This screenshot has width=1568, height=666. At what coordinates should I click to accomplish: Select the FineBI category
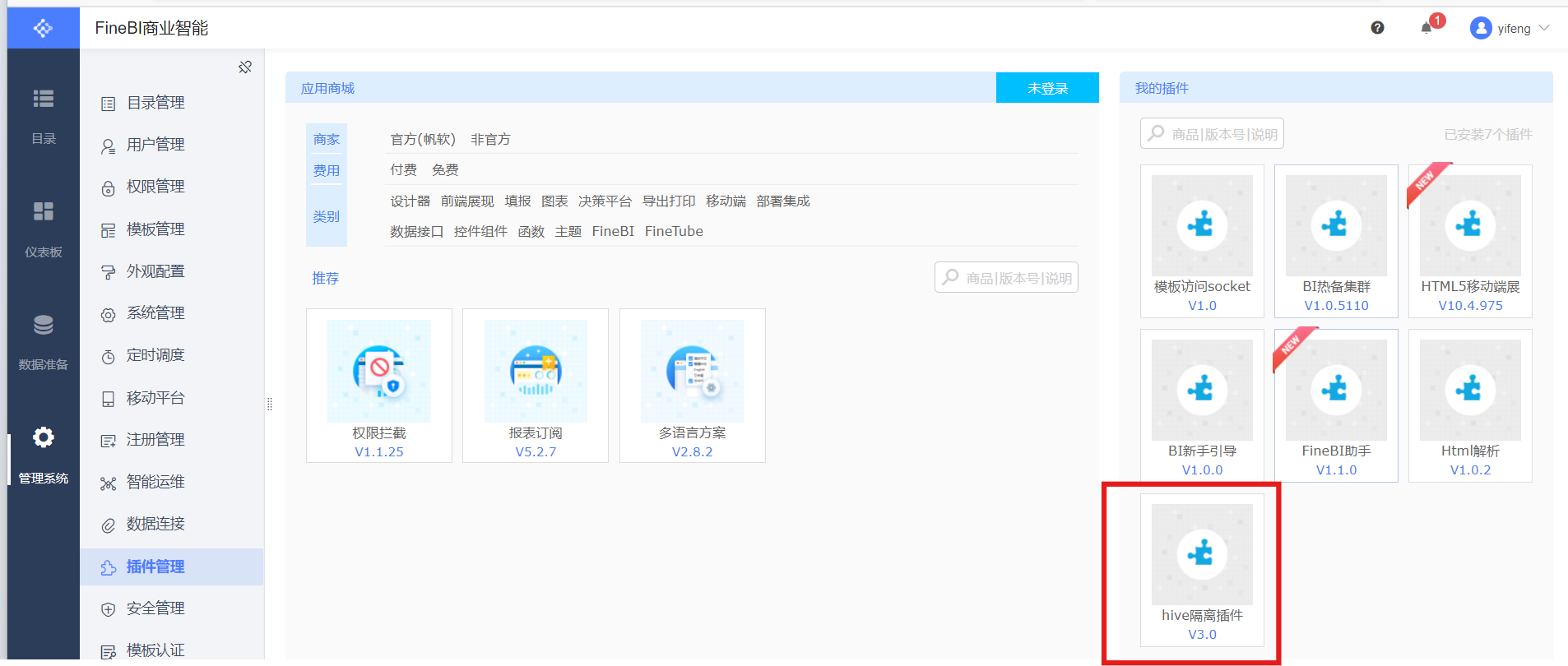(613, 231)
